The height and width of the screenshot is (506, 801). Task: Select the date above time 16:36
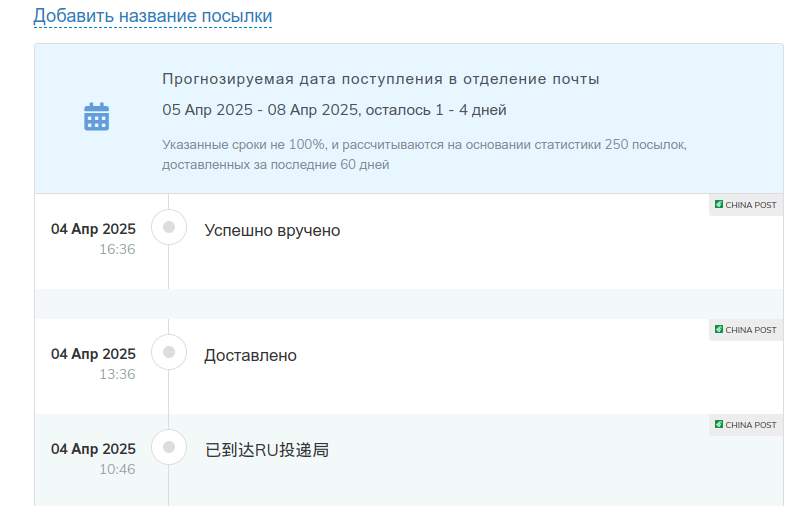coord(93,229)
